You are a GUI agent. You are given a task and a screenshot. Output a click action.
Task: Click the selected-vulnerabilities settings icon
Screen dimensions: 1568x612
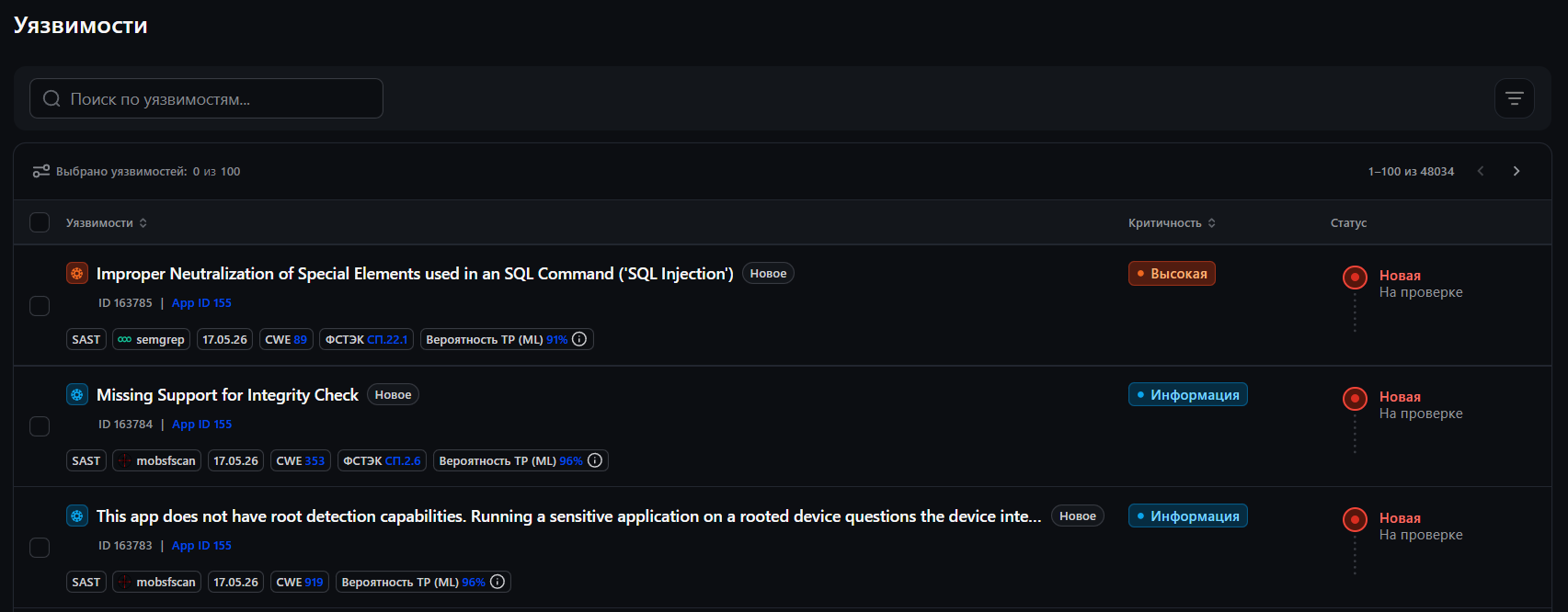(x=41, y=171)
